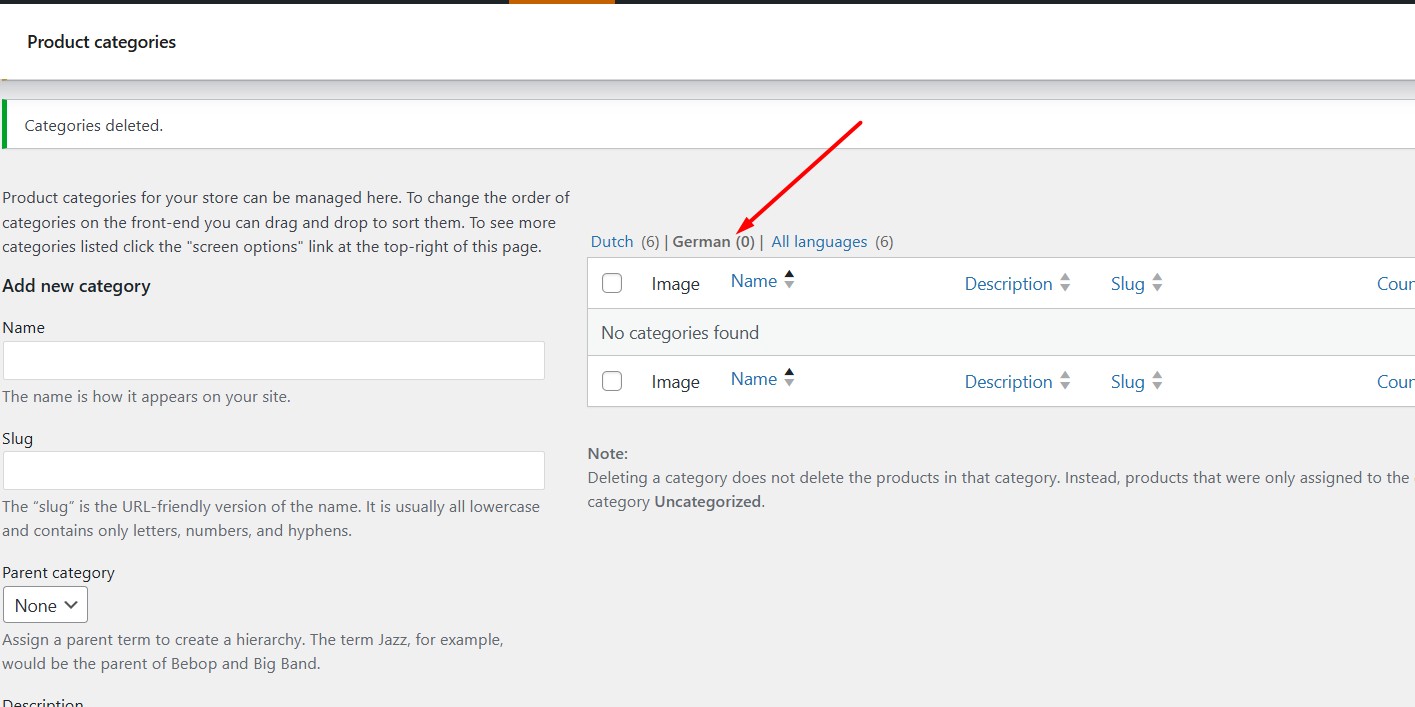Show categories for All languages
Screen dimensions: 1415x707
click(x=819, y=242)
